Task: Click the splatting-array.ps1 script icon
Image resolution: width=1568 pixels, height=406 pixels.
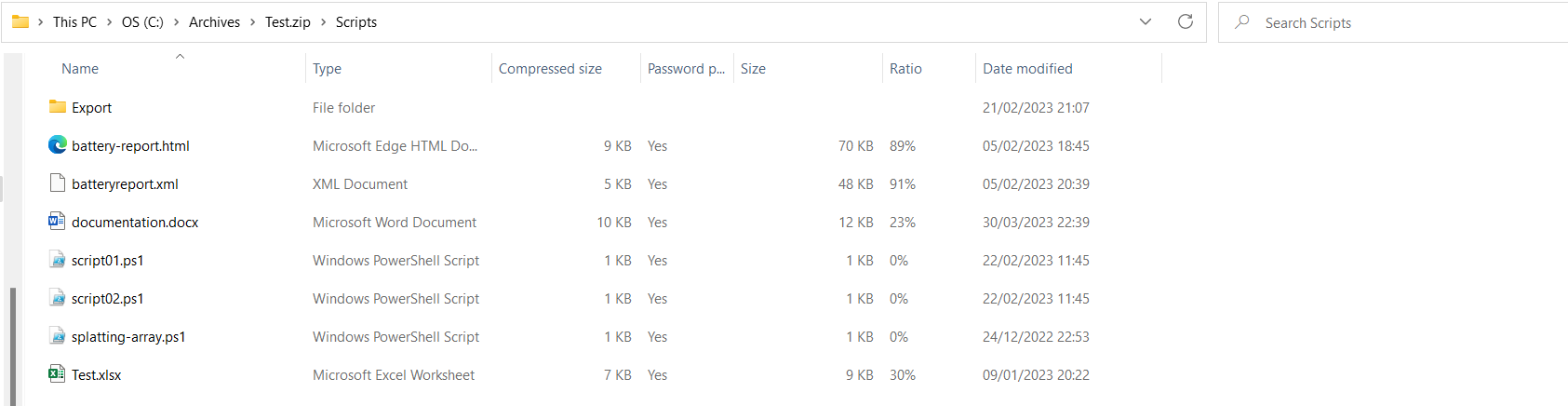Action: 58,336
